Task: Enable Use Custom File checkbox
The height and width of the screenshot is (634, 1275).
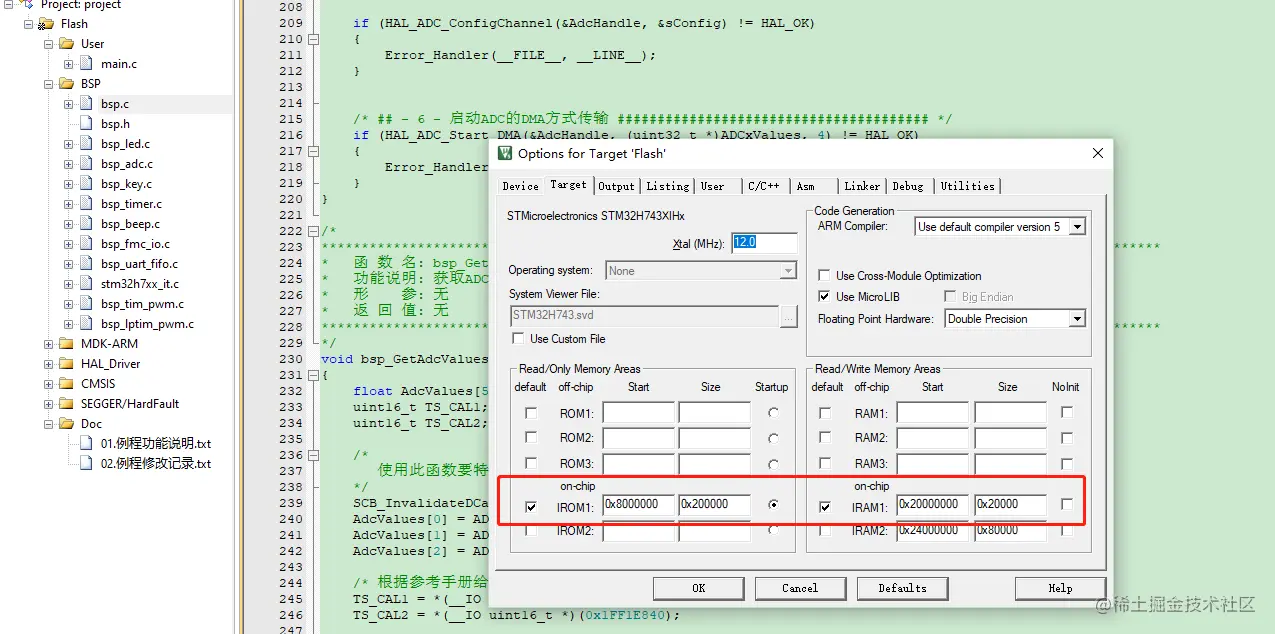Action: (x=519, y=339)
